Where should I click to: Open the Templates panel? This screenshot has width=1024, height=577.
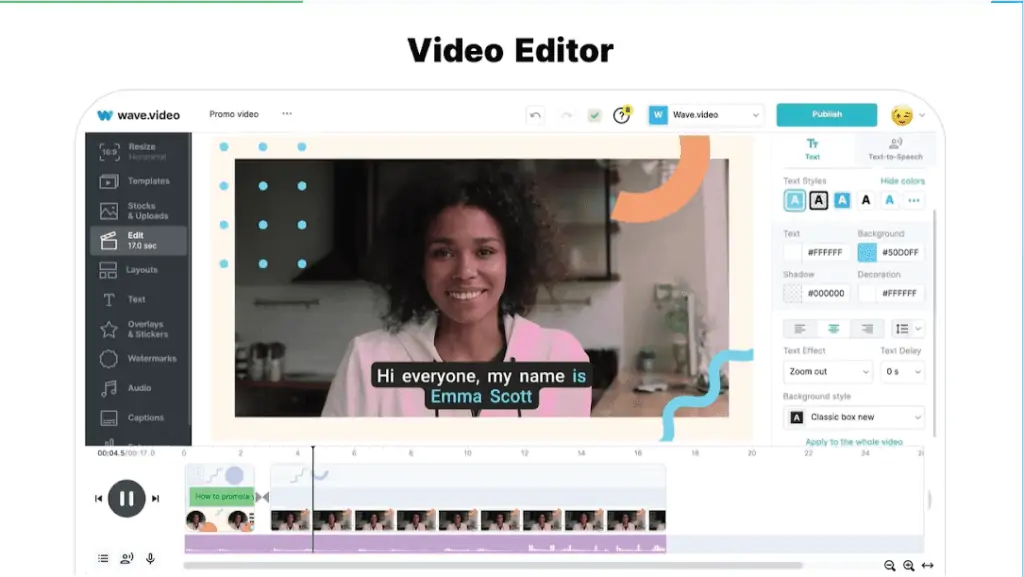140,181
